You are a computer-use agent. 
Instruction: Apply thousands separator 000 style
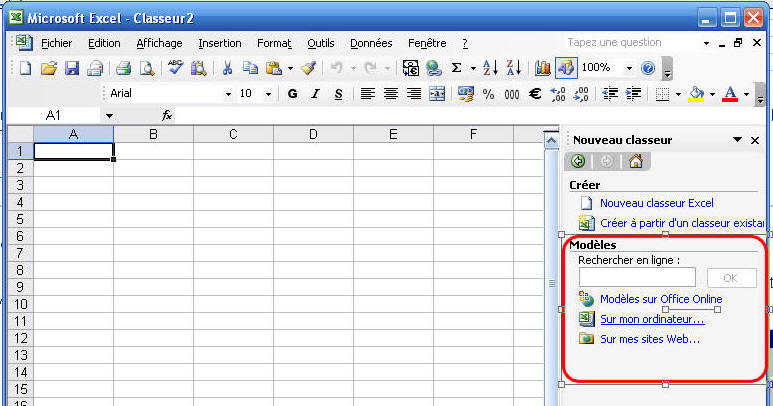coord(512,94)
